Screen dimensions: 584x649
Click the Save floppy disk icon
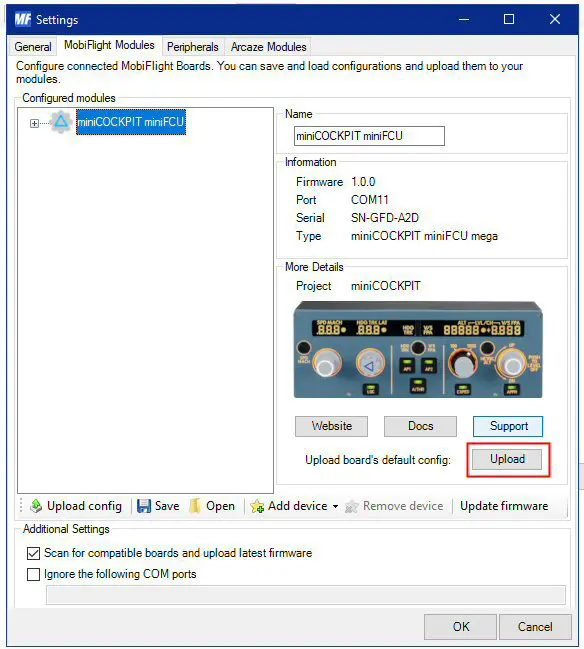click(144, 506)
